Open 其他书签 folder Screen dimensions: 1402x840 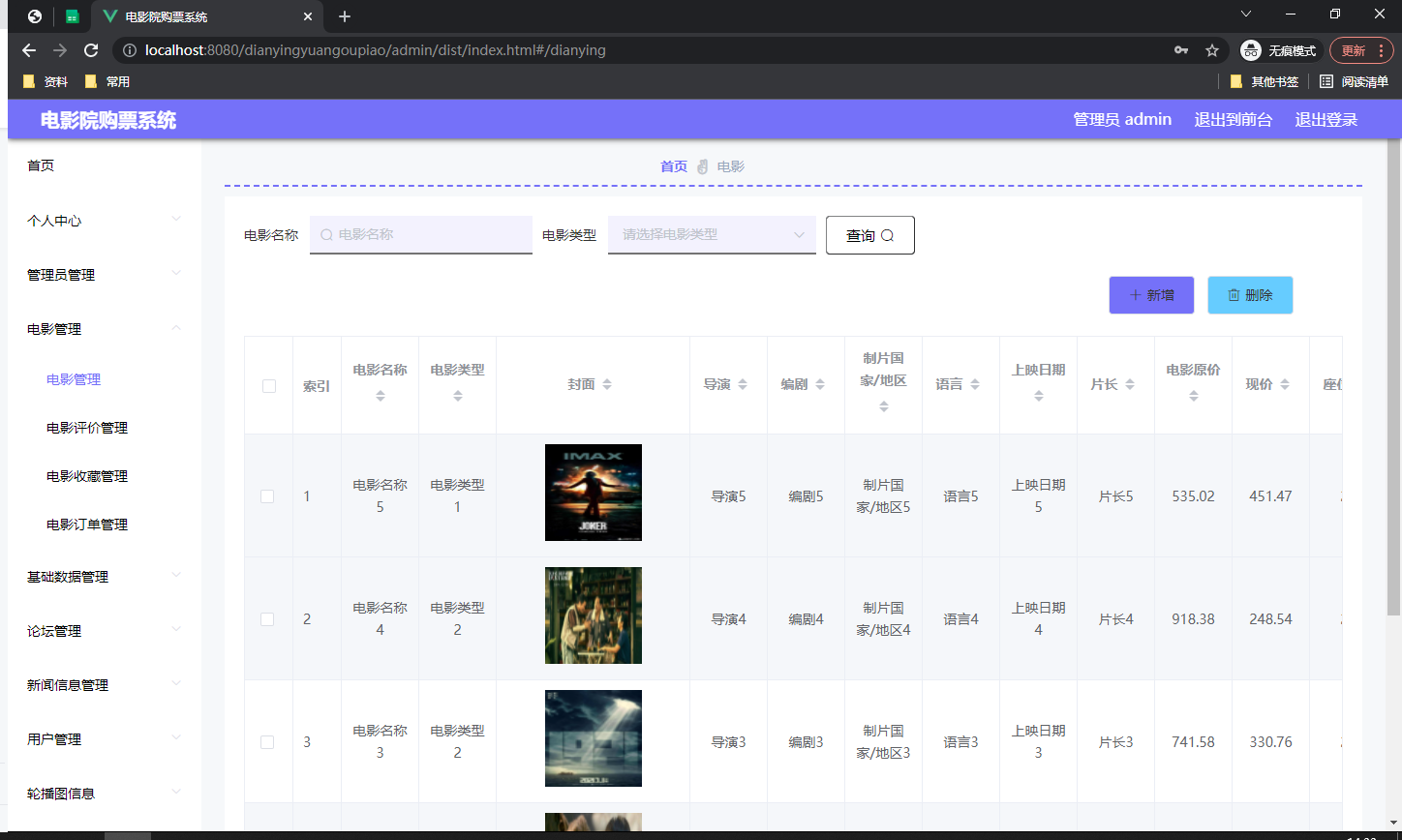click(1265, 82)
